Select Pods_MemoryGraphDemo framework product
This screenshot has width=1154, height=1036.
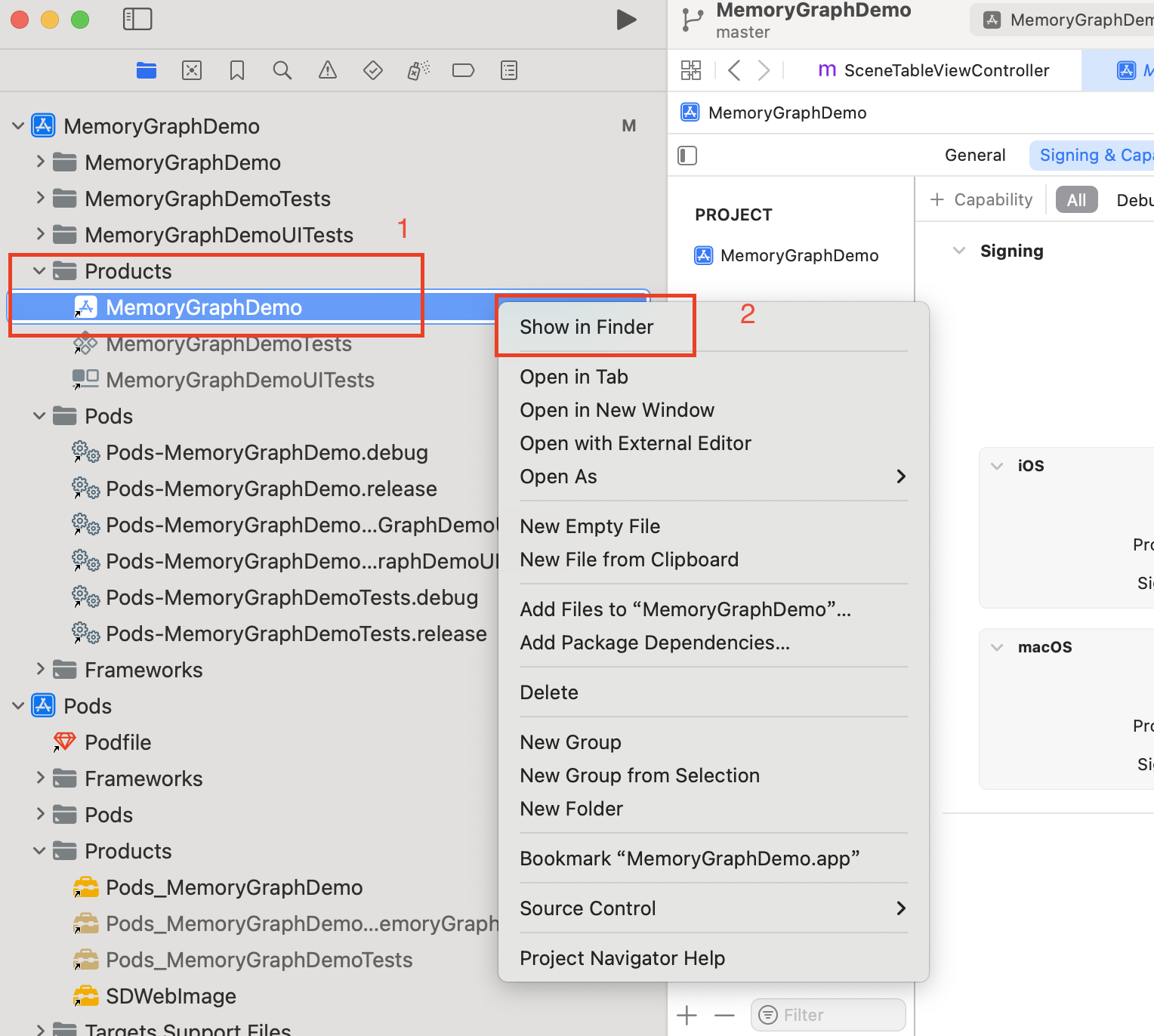(x=234, y=888)
